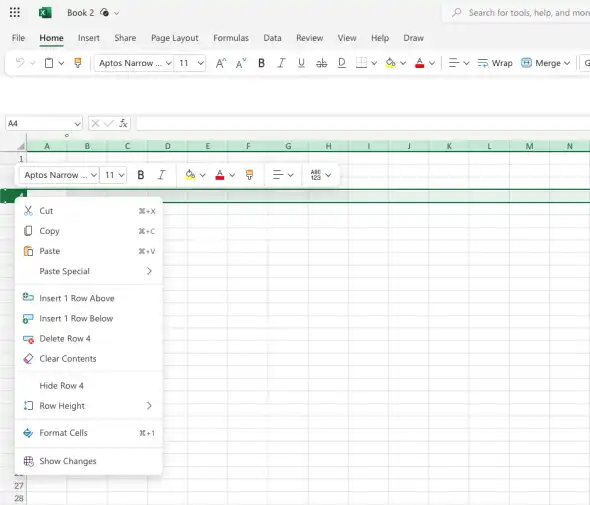Choose Copy from context menu
The image size is (590, 505).
89,231
